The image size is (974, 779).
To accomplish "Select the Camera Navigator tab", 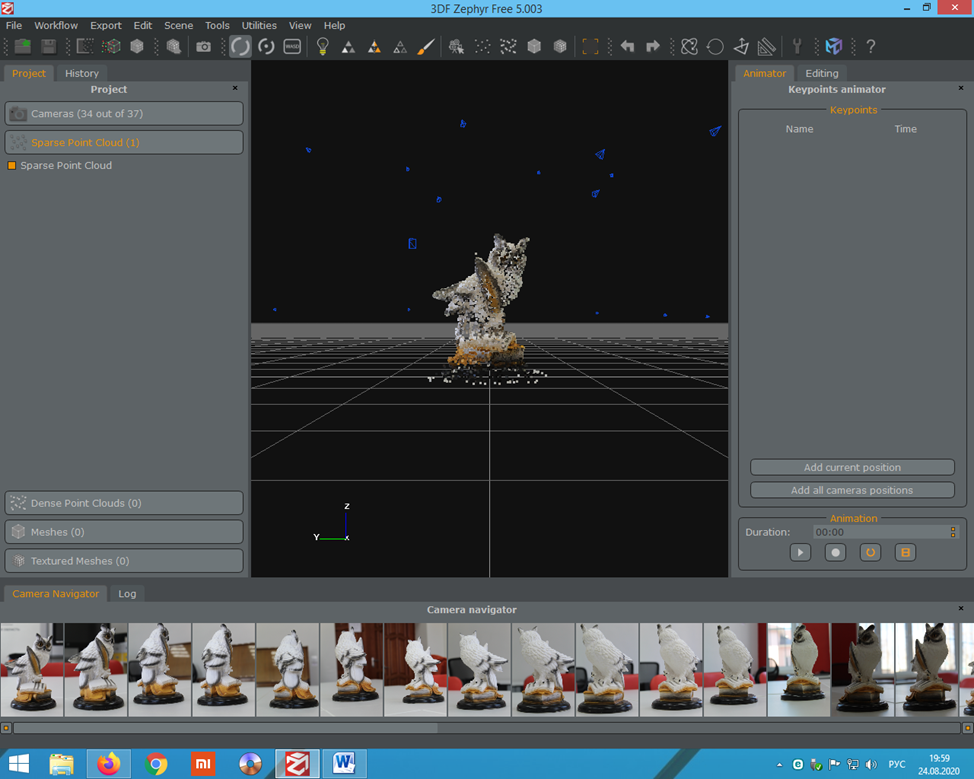I will (55, 594).
